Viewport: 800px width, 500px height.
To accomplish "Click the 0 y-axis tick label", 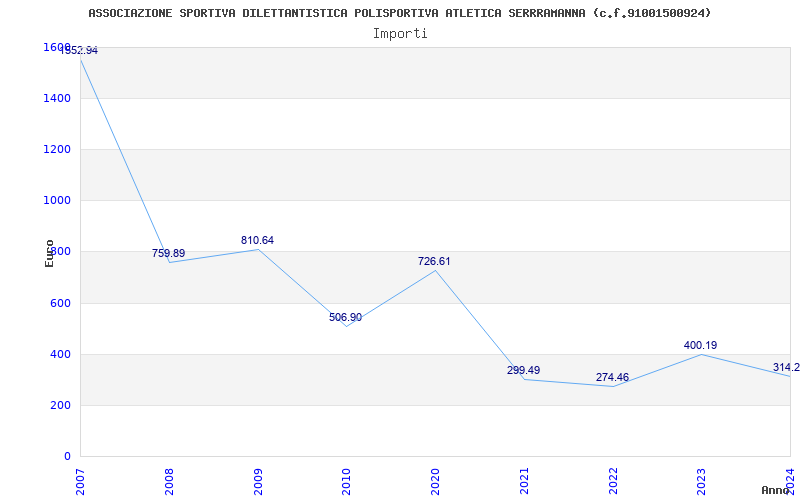I will tap(68, 456).
